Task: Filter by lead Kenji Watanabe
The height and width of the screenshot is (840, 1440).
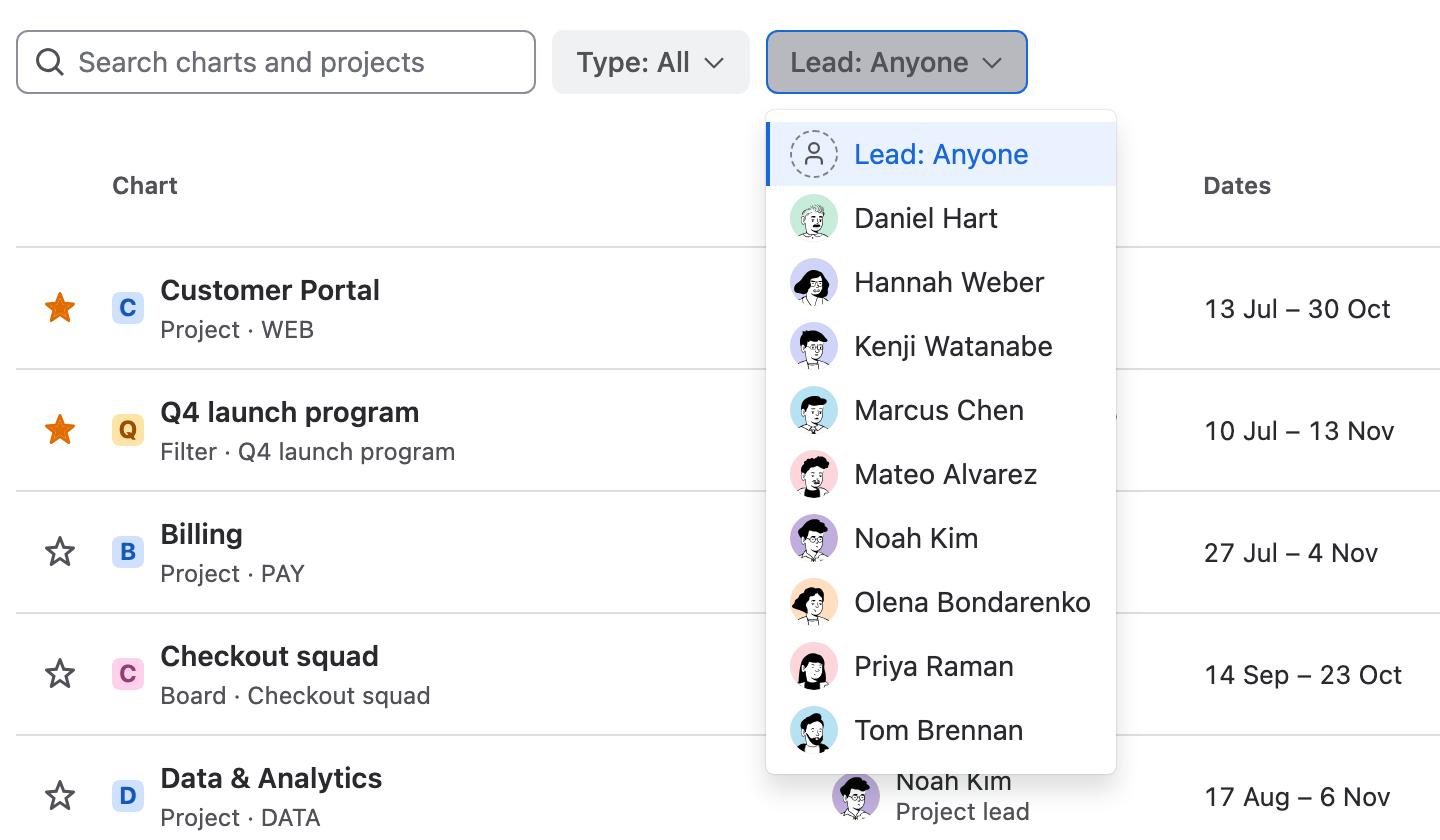Action: coord(941,346)
